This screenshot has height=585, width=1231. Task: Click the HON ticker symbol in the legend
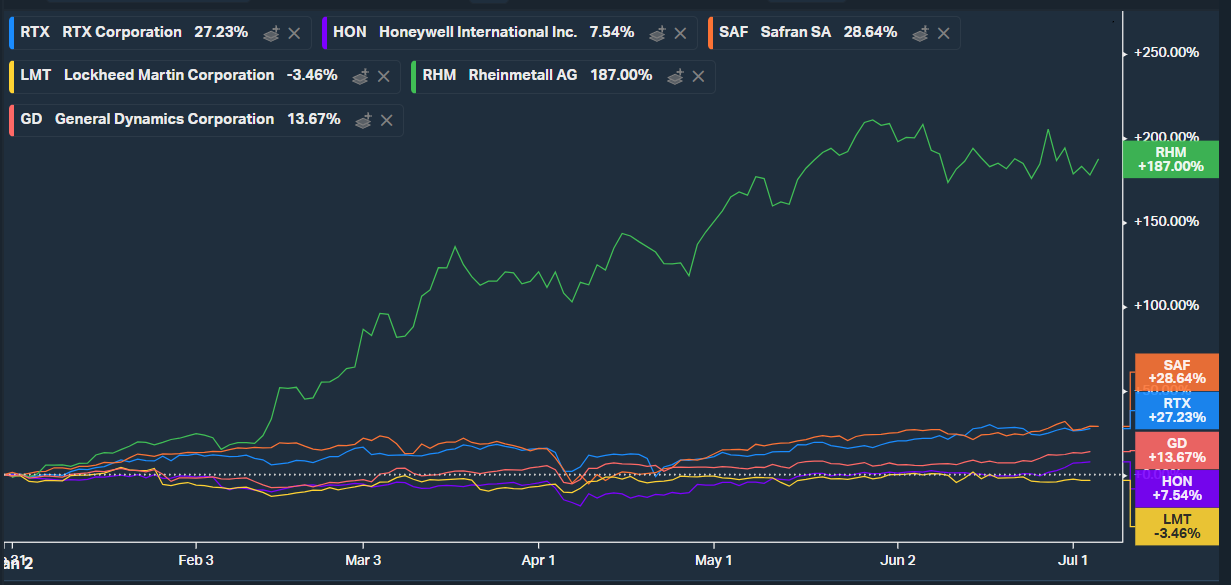click(350, 32)
